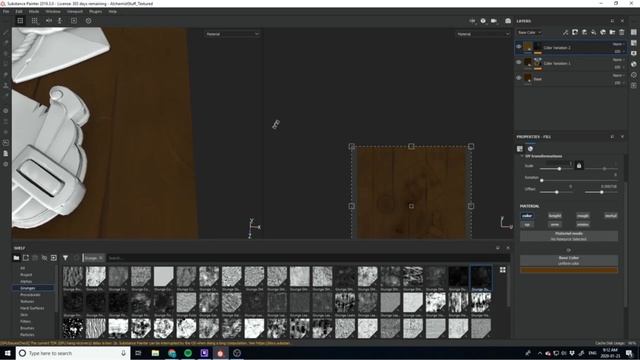Switch shelf to grid thumbnail view icon

502,270
